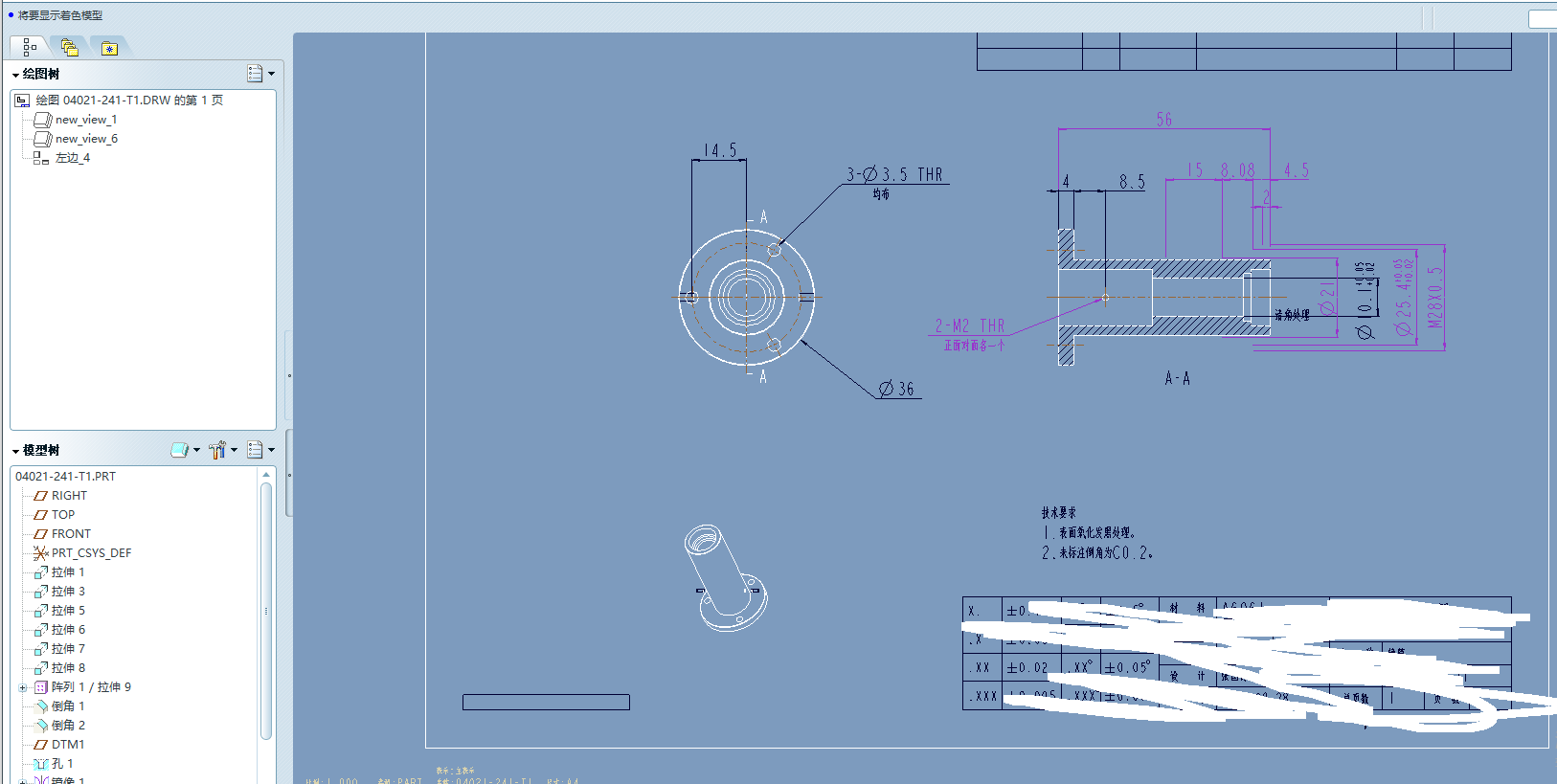
Task: Click the 模型树 show layers icon
Action: [x=179, y=450]
